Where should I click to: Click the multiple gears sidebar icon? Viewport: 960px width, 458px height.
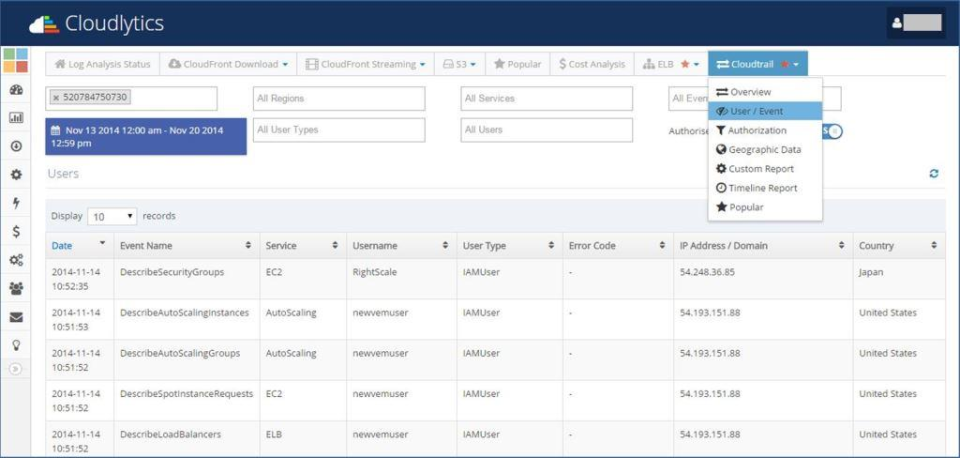(17, 260)
